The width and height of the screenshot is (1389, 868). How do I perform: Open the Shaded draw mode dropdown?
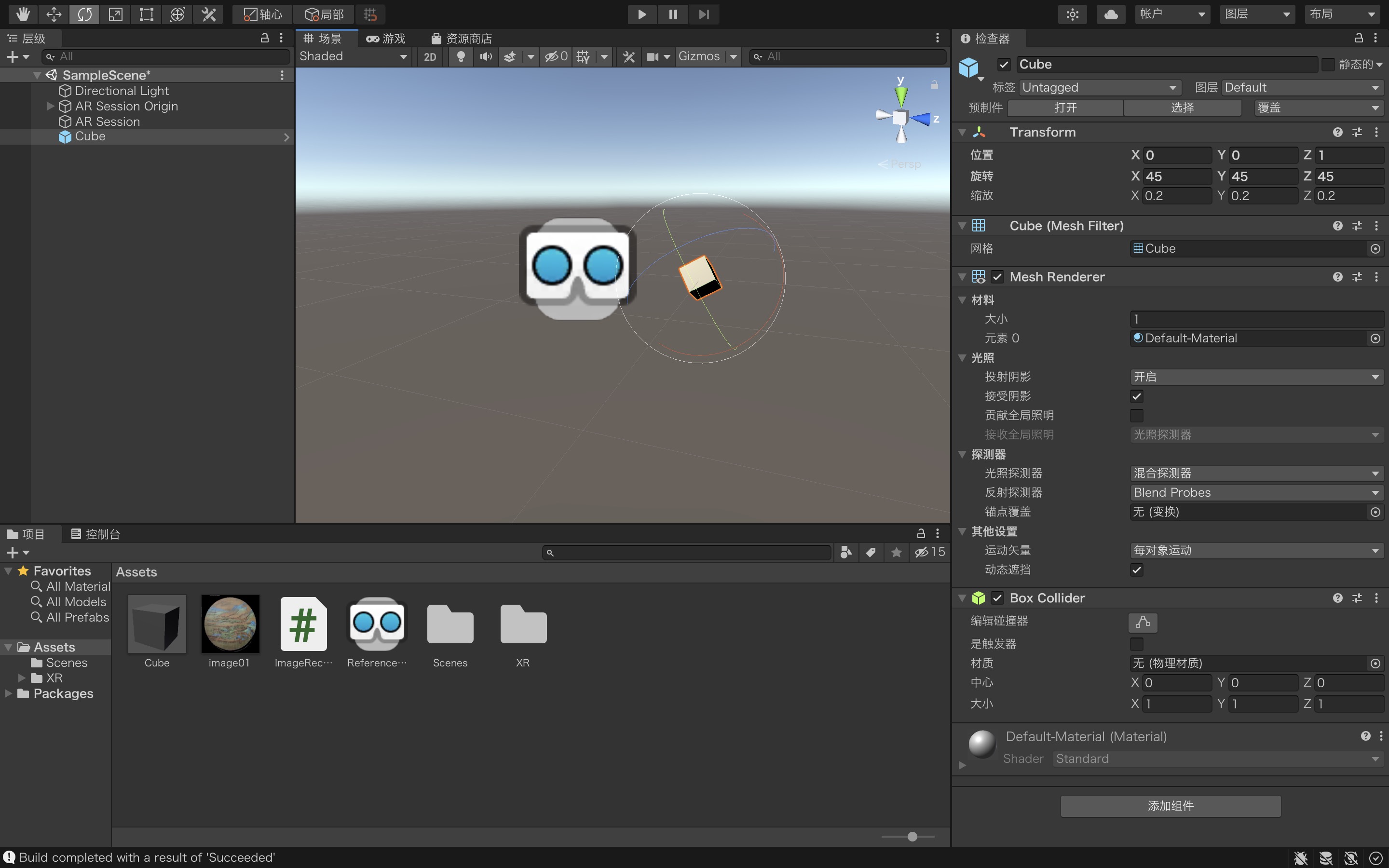353,56
